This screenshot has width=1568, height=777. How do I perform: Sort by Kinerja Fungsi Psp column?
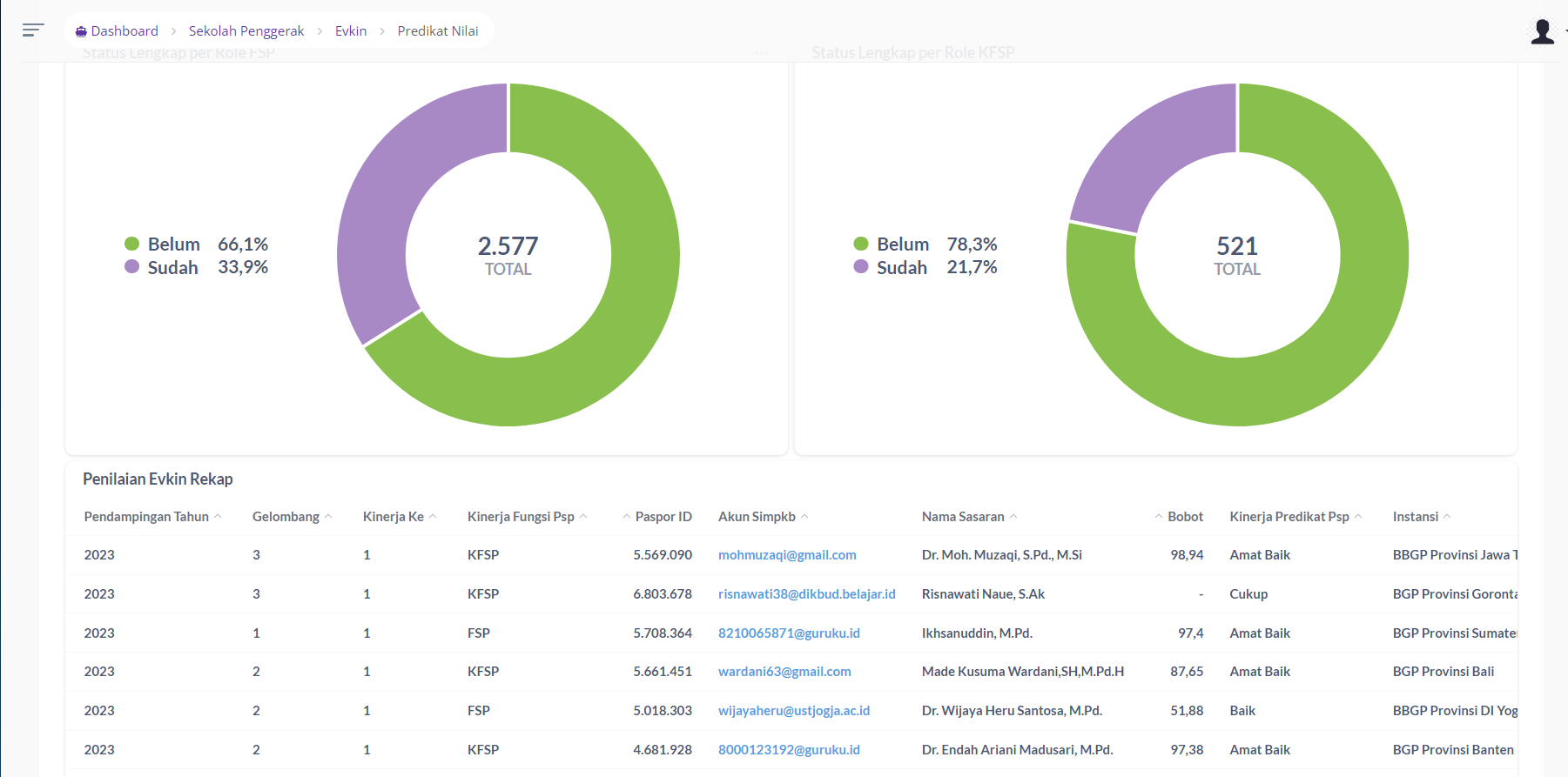click(527, 517)
